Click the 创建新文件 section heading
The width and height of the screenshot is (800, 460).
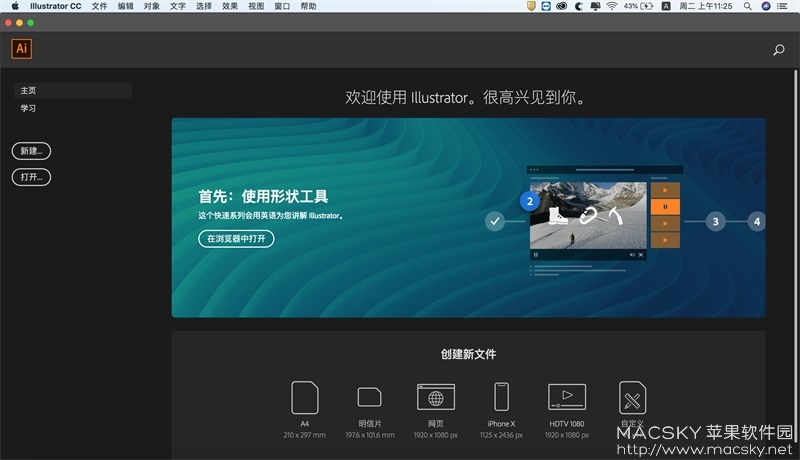coord(468,354)
